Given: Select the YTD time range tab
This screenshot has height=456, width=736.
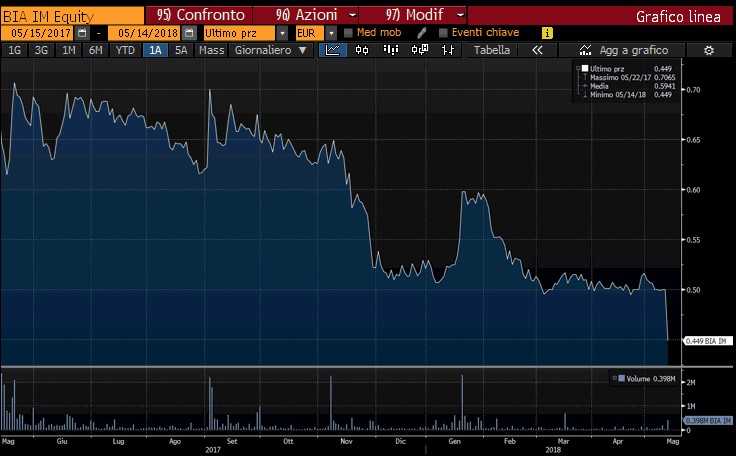Looking at the screenshot, I should 125,50.
